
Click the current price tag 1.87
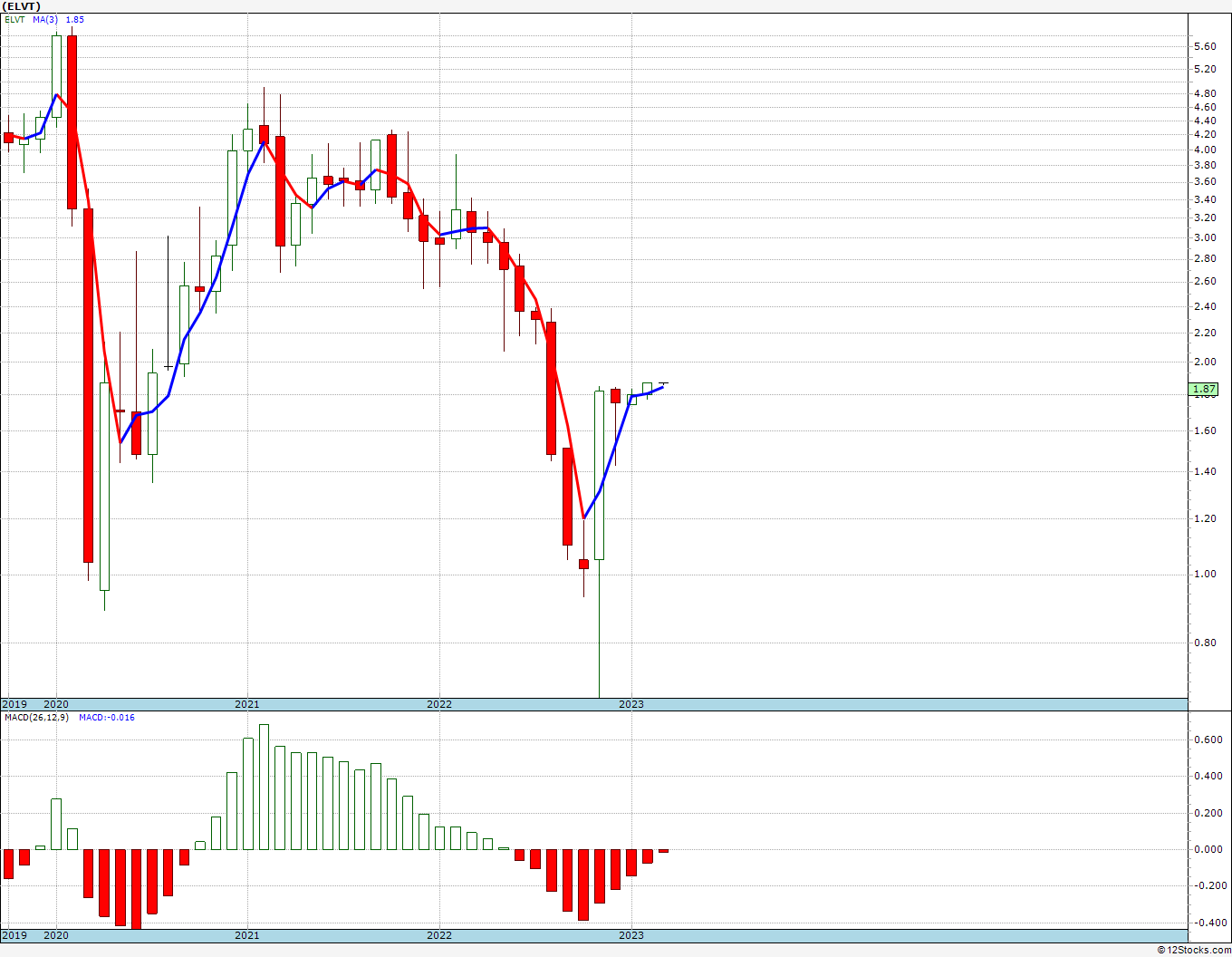coord(1203,389)
